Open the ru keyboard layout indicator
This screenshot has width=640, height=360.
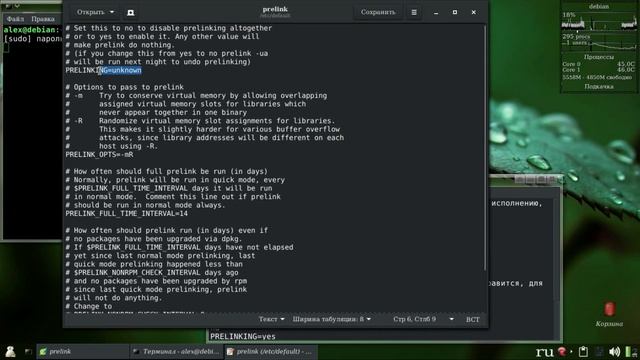544,351
